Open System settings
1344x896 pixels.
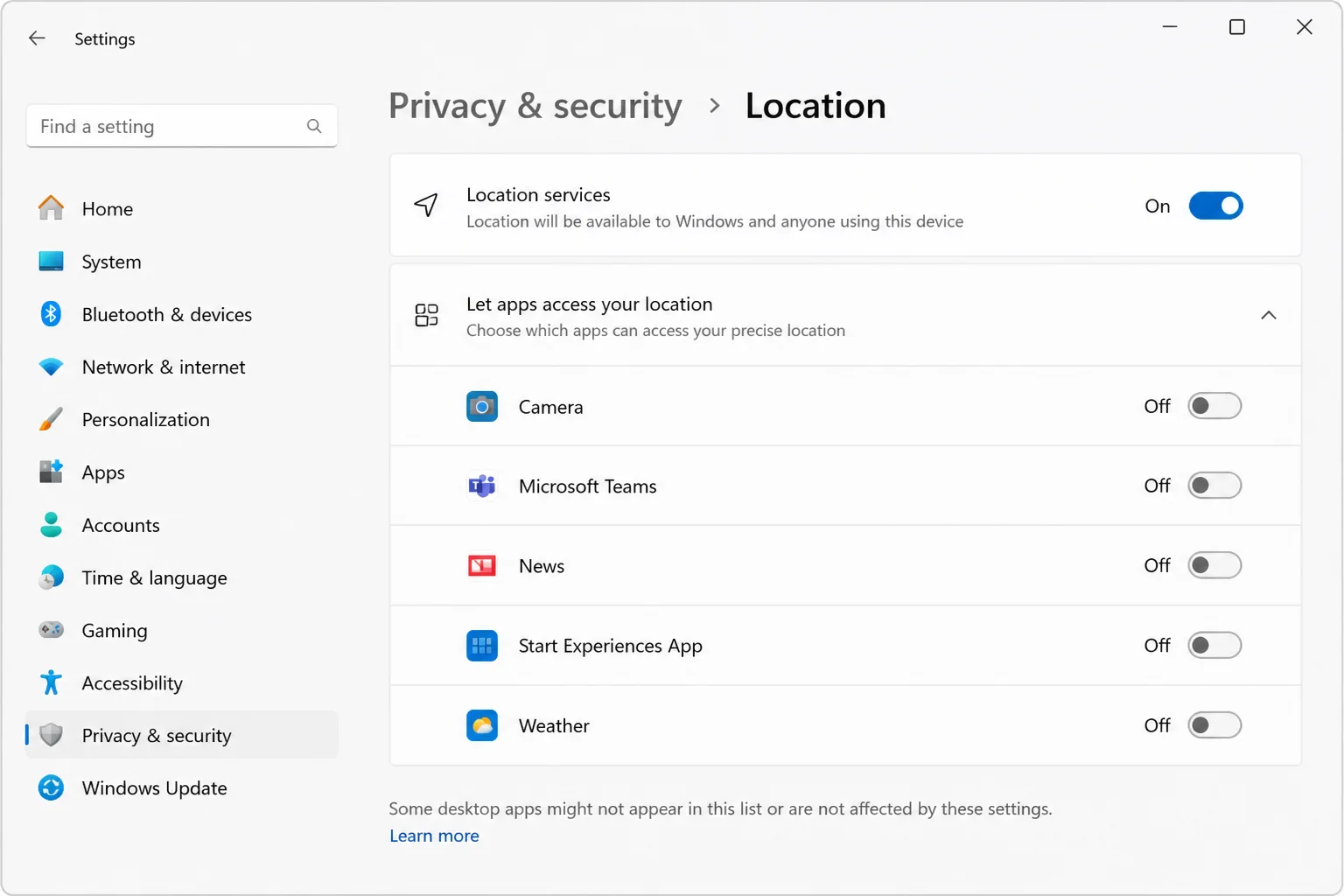pyautogui.click(x=111, y=262)
